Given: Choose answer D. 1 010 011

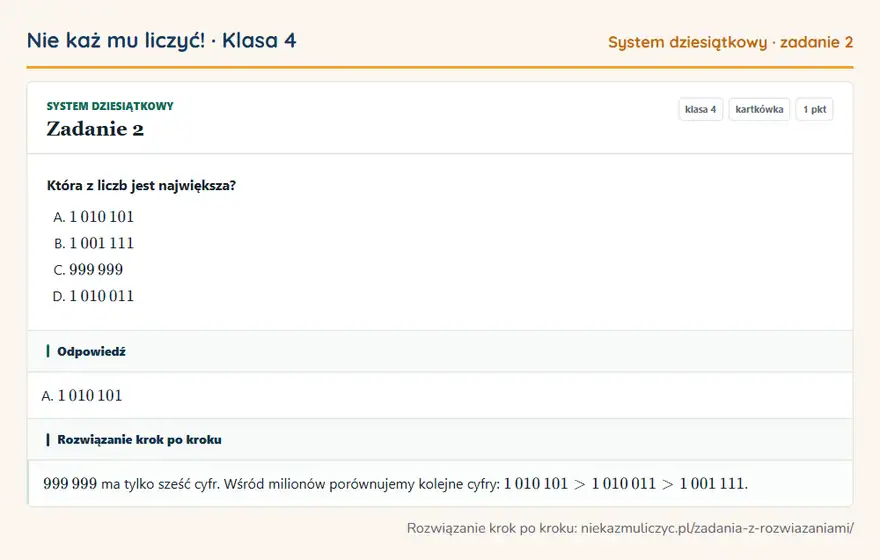Looking at the screenshot, I should pyautogui.click(x=94, y=296).
